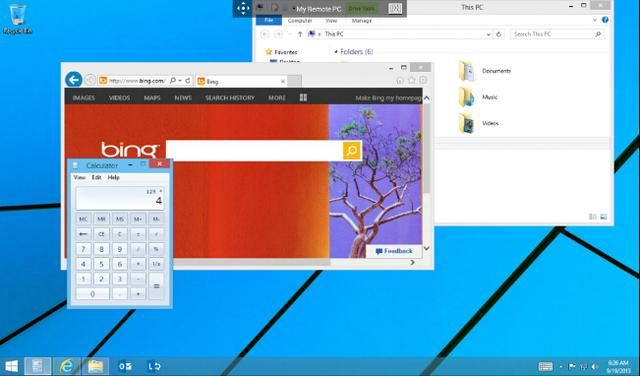Click the browser vertical scrollbar down arrow
Viewport: 640px width, 376px height.
pos(427,248)
